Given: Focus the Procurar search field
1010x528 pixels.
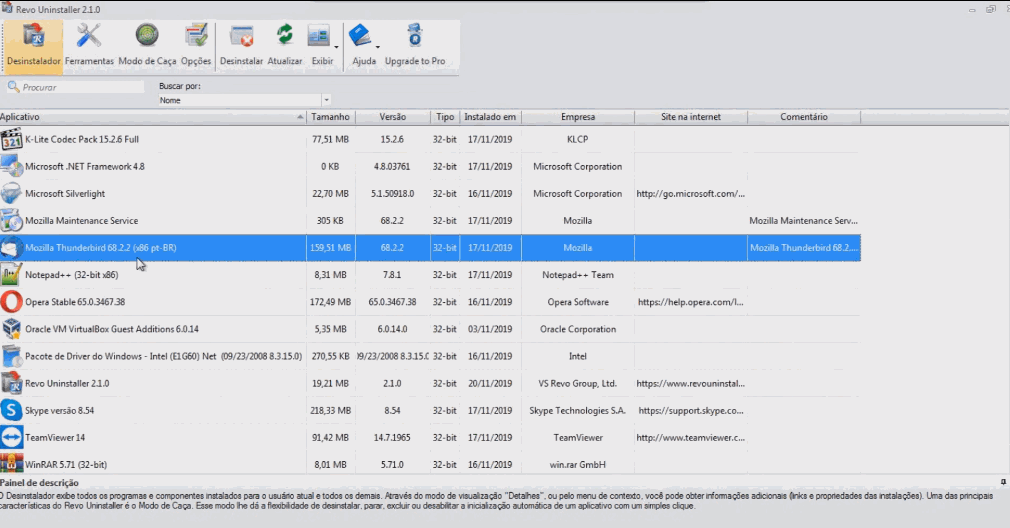Looking at the screenshot, I should click(x=76, y=87).
